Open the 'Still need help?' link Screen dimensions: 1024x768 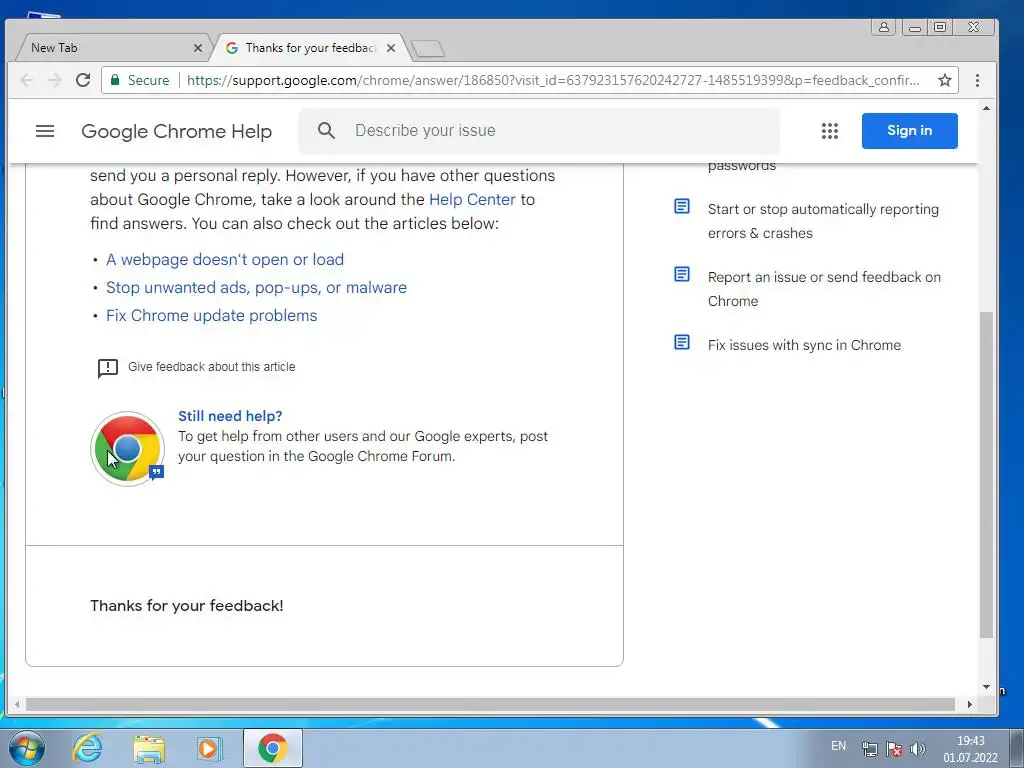pyautogui.click(x=230, y=416)
